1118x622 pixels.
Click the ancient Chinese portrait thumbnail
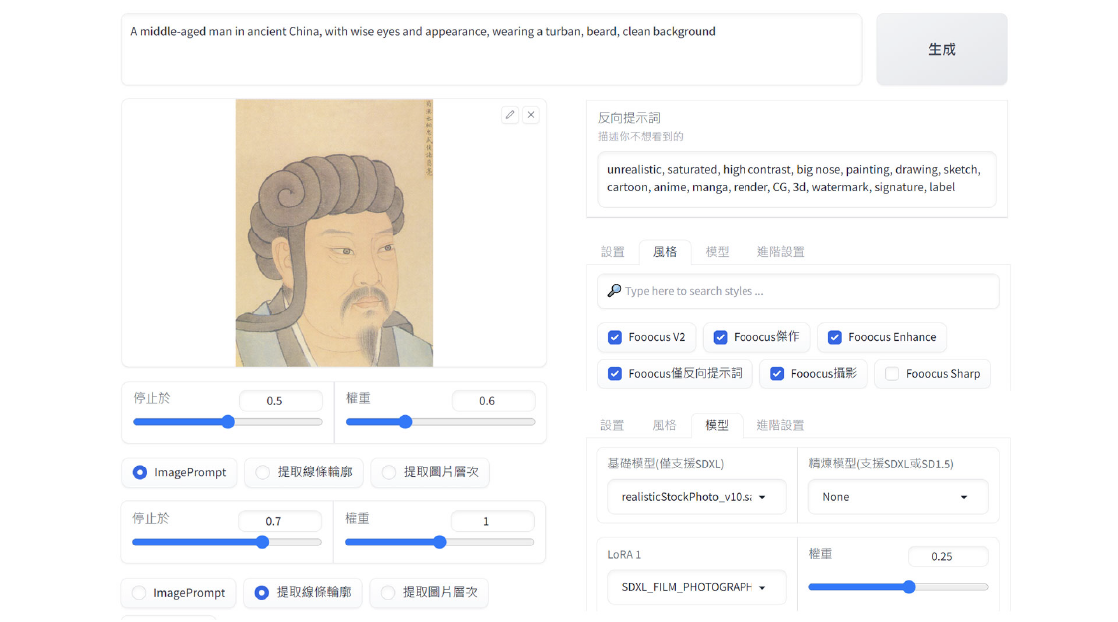click(x=334, y=232)
